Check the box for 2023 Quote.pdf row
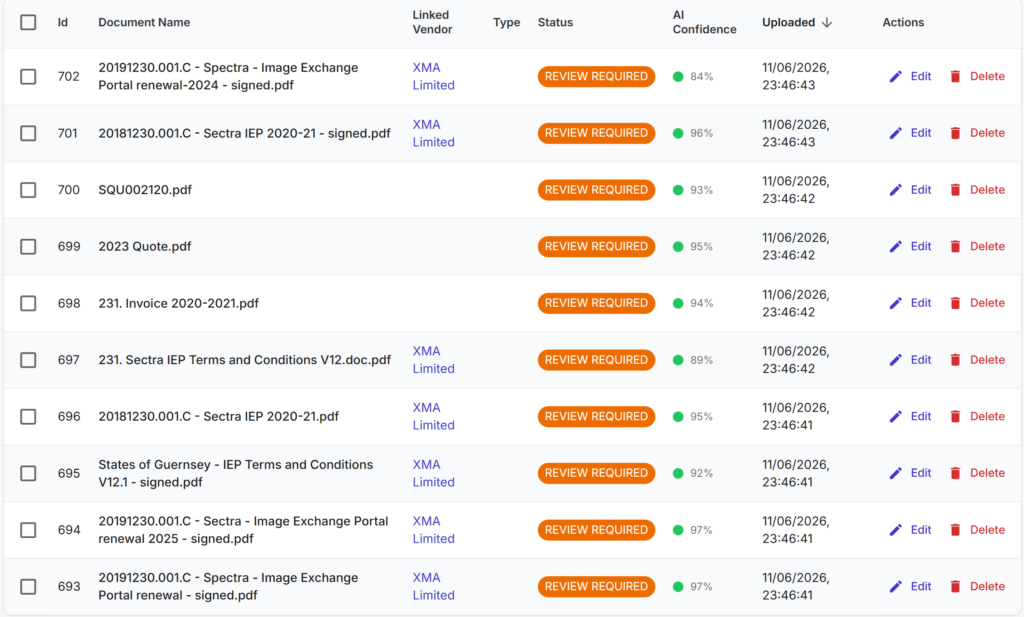 pyautogui.click(x=28, y=246)
